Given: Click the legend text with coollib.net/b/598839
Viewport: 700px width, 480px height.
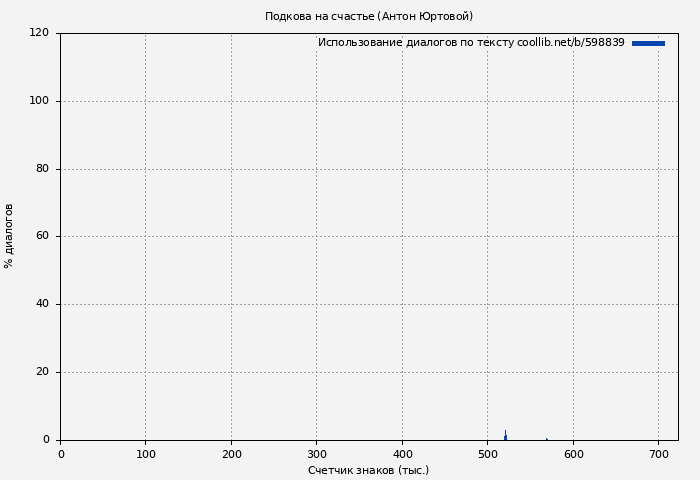Looking at the screenshot, I should pos(471,43).
